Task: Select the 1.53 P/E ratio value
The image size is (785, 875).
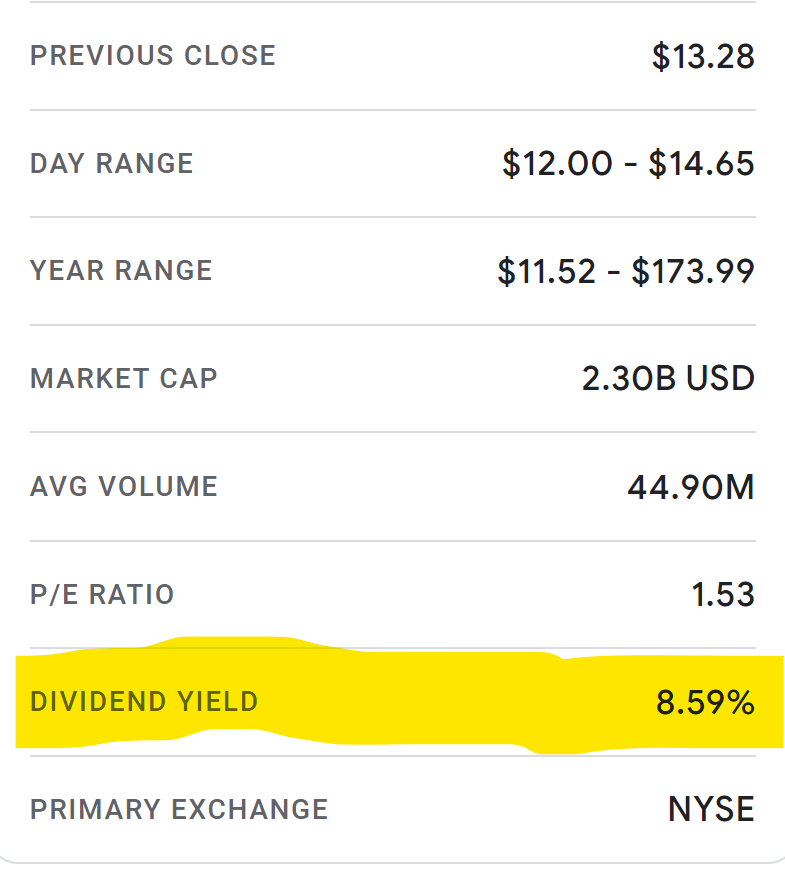Action: (x=723, y=594)
